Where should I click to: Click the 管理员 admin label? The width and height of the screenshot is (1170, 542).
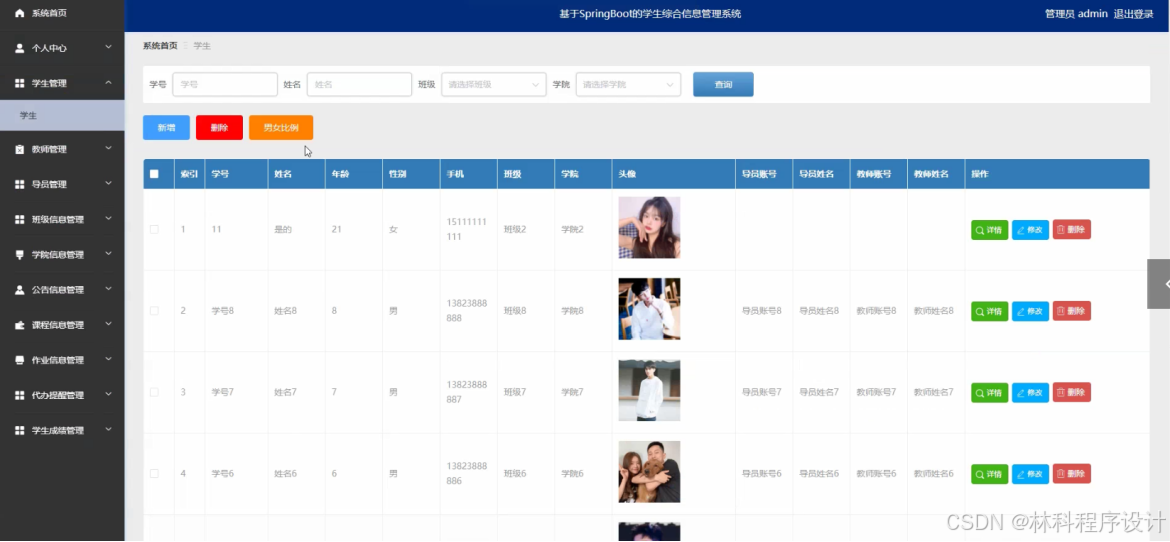click(x=1076, y=13)
